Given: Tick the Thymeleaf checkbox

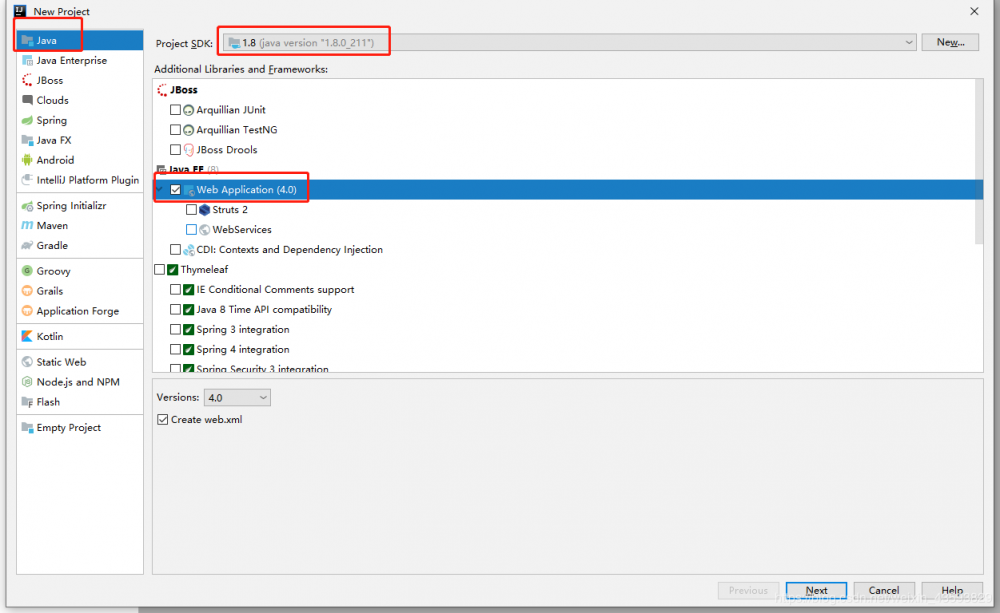Looking at the screenshot, I should 159,269.
